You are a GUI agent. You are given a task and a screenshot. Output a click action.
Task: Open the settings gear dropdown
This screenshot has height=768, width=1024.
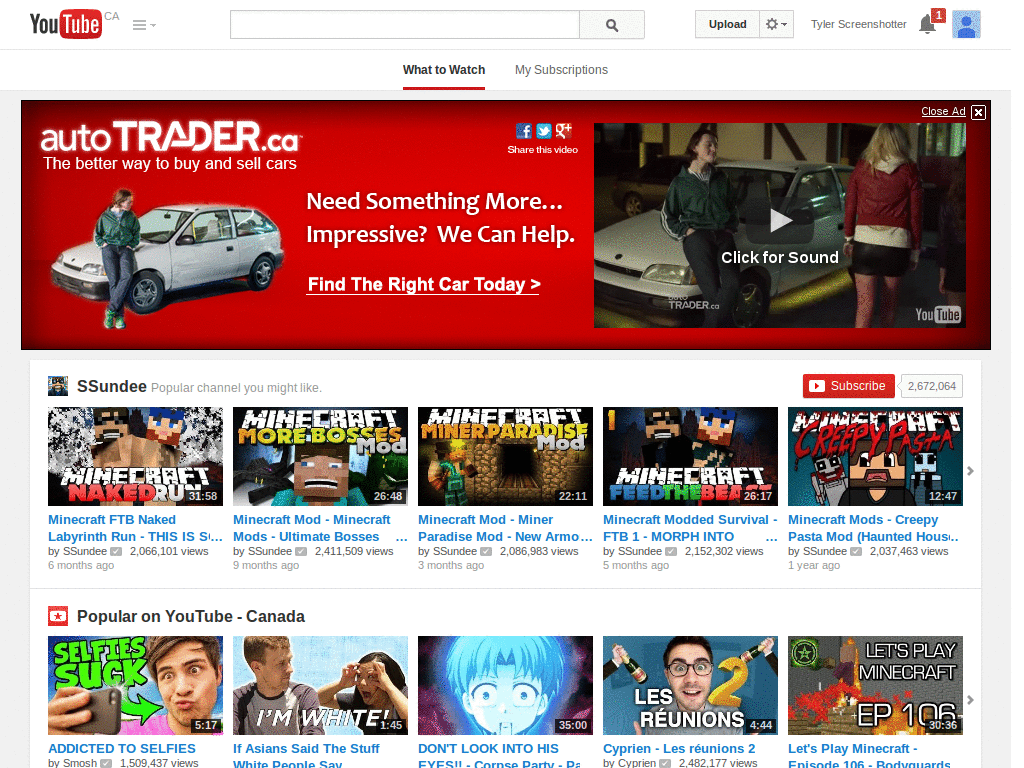[x=776, y=24]
